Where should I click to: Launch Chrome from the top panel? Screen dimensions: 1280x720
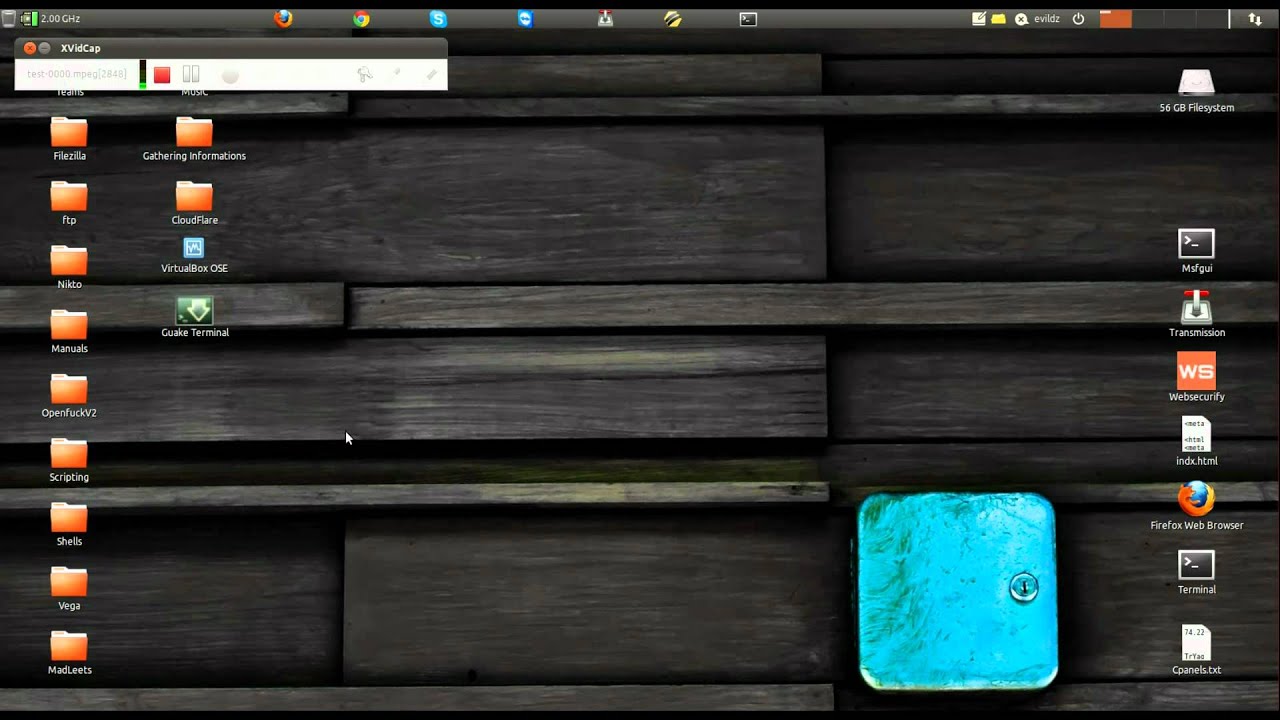(x=361, y=18)
